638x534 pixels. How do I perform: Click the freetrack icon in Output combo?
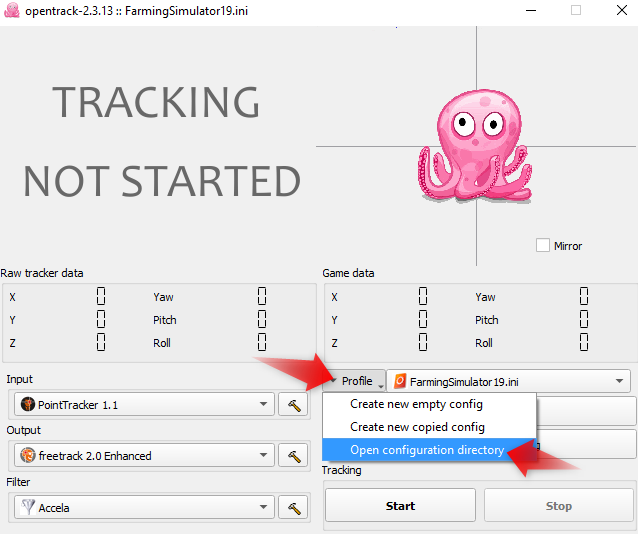point(28,455)
